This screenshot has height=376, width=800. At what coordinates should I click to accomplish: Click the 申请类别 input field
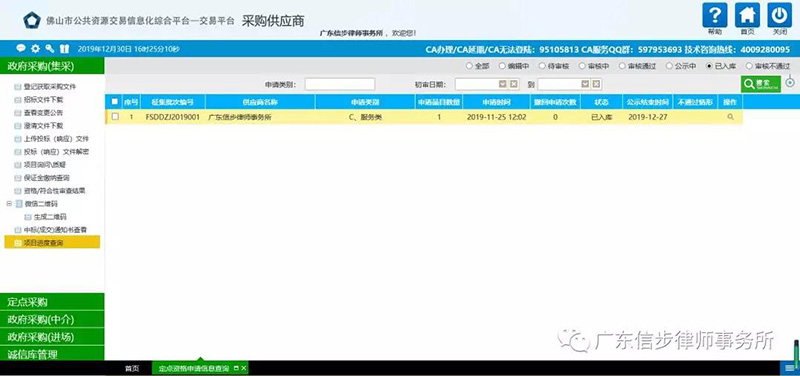340,84
